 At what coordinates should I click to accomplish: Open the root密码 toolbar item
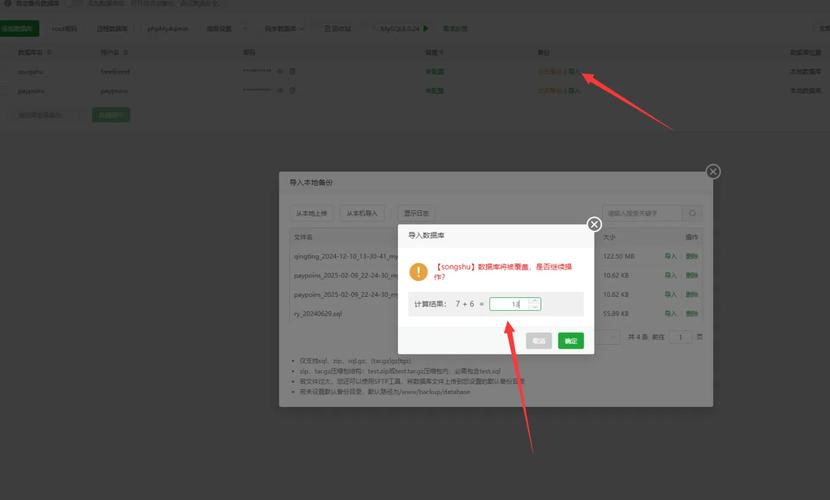[x=64, y=29]
